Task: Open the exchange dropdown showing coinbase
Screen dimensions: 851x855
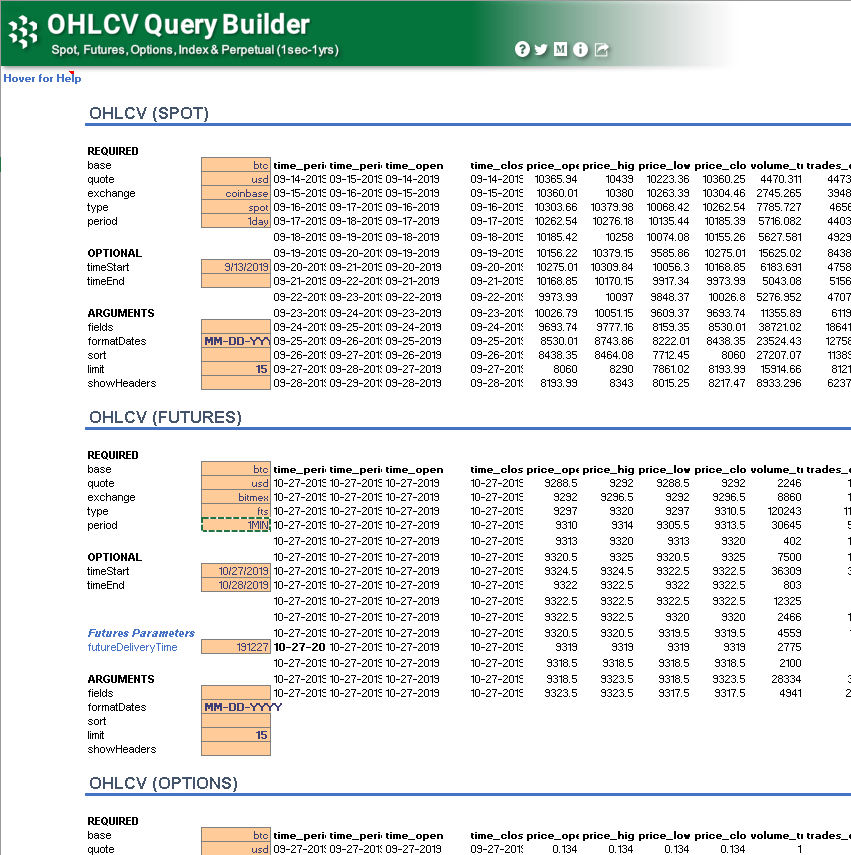Action: click(236, 193)
